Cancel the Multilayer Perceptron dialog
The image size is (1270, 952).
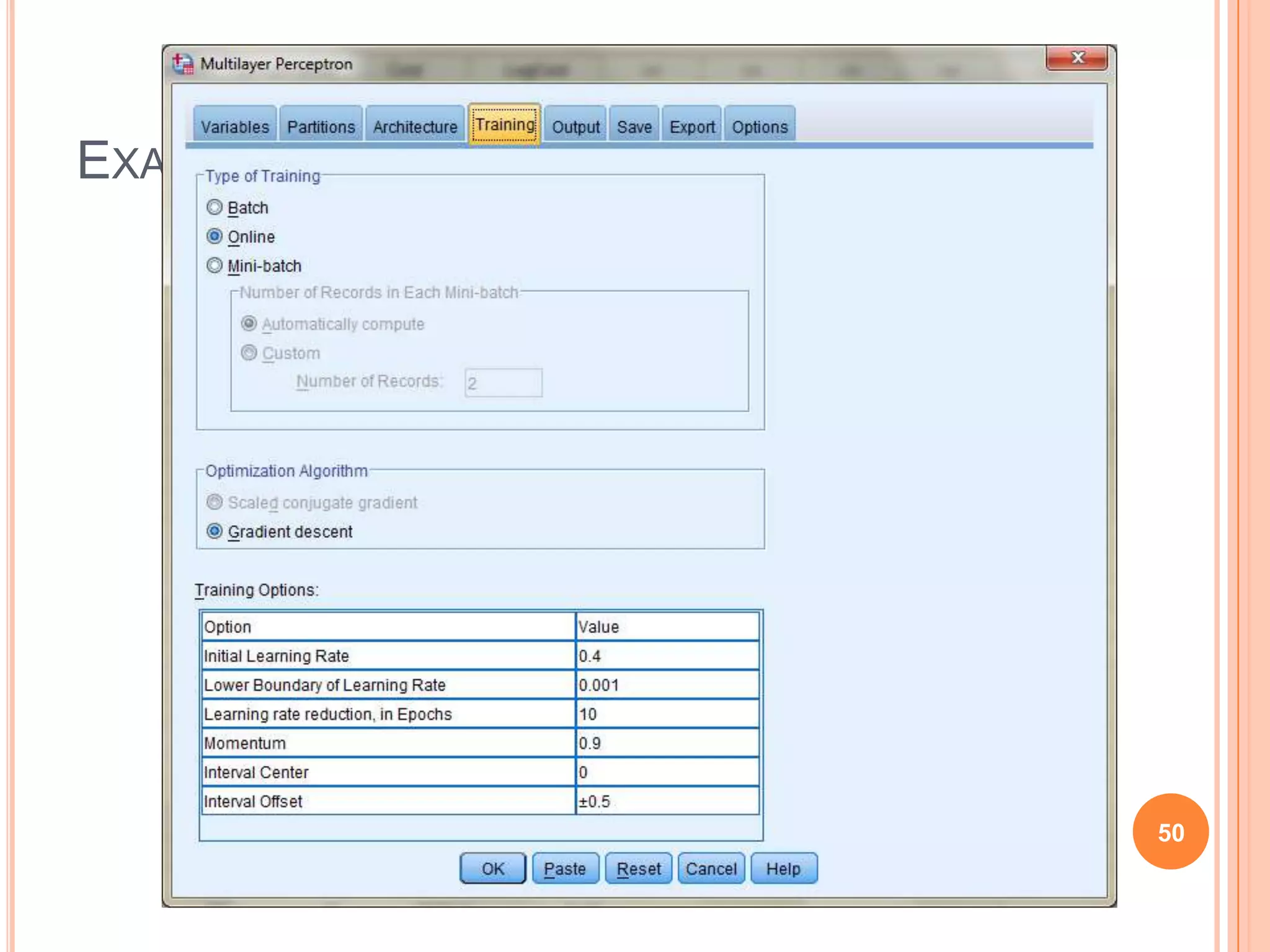click(x=711, y=868)
